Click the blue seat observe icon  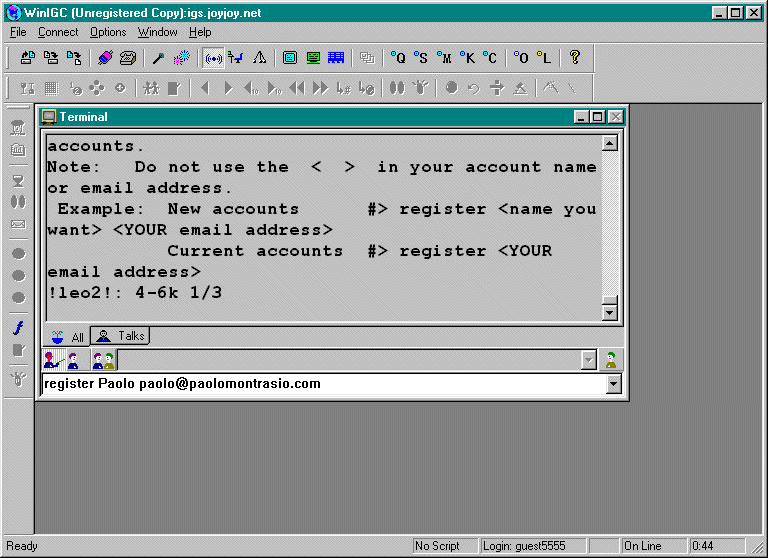pyautogui.click(x=236, y=58)
